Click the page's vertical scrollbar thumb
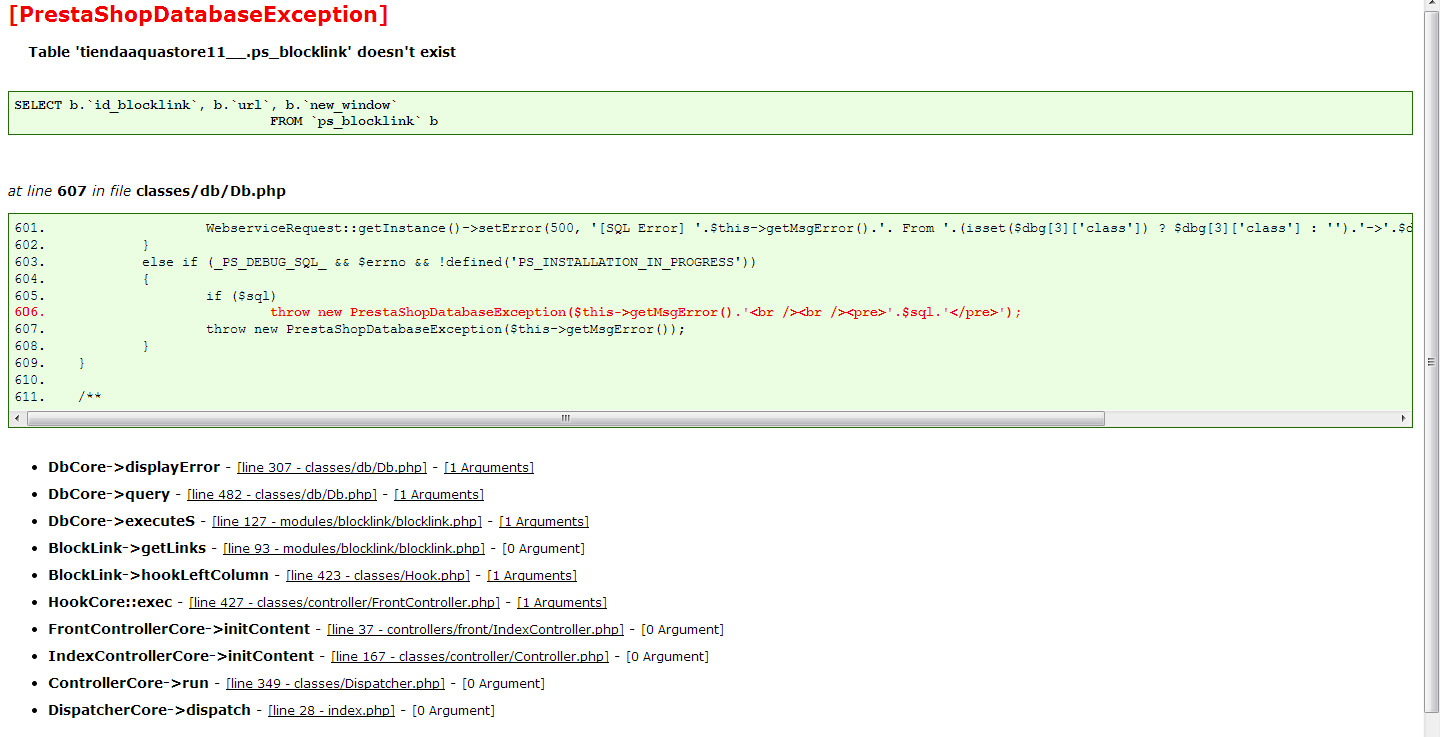The width and height of the screenshot is (1440, 737). point(1431,362)
